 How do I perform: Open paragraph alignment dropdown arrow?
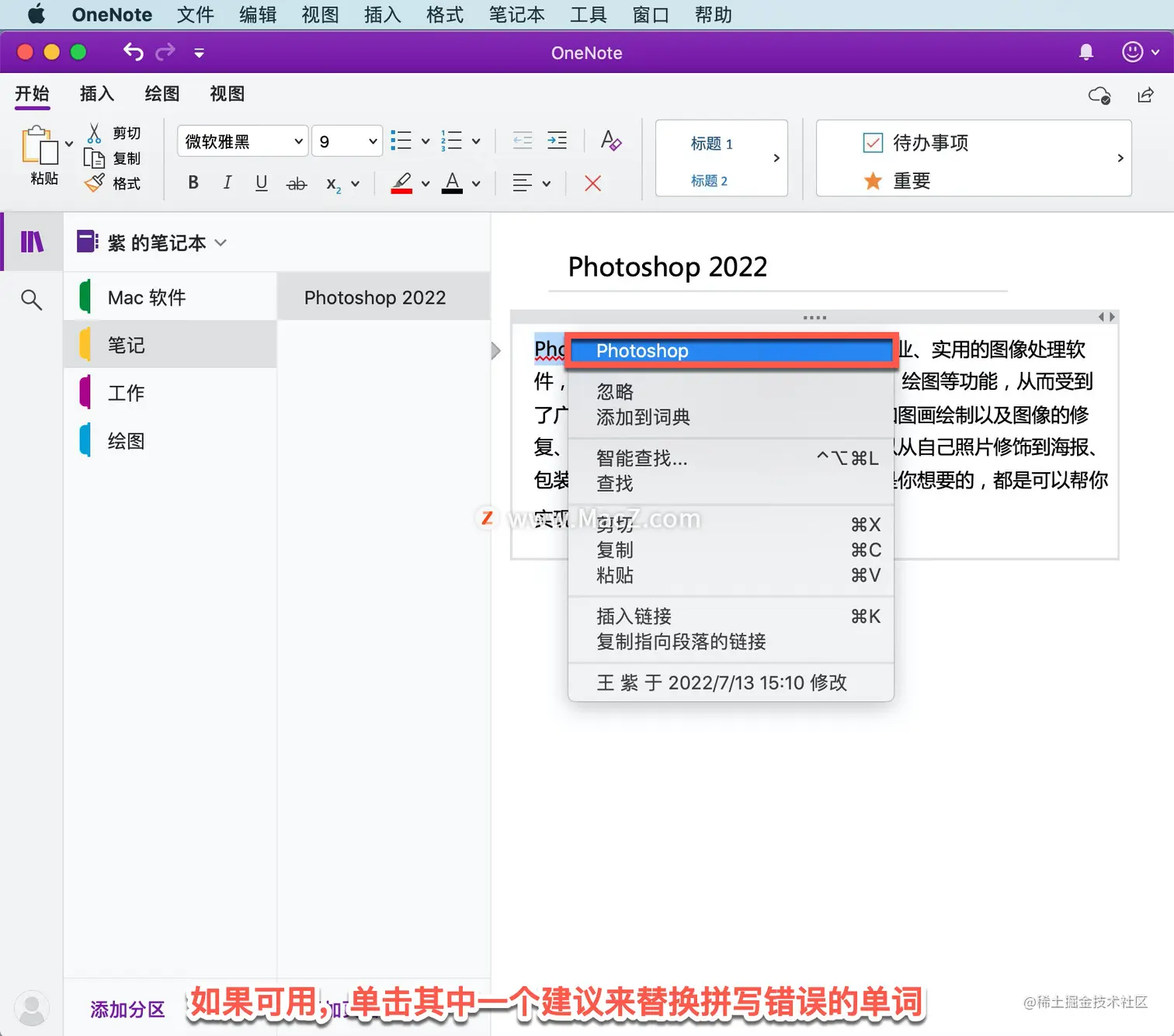(547, 184)
